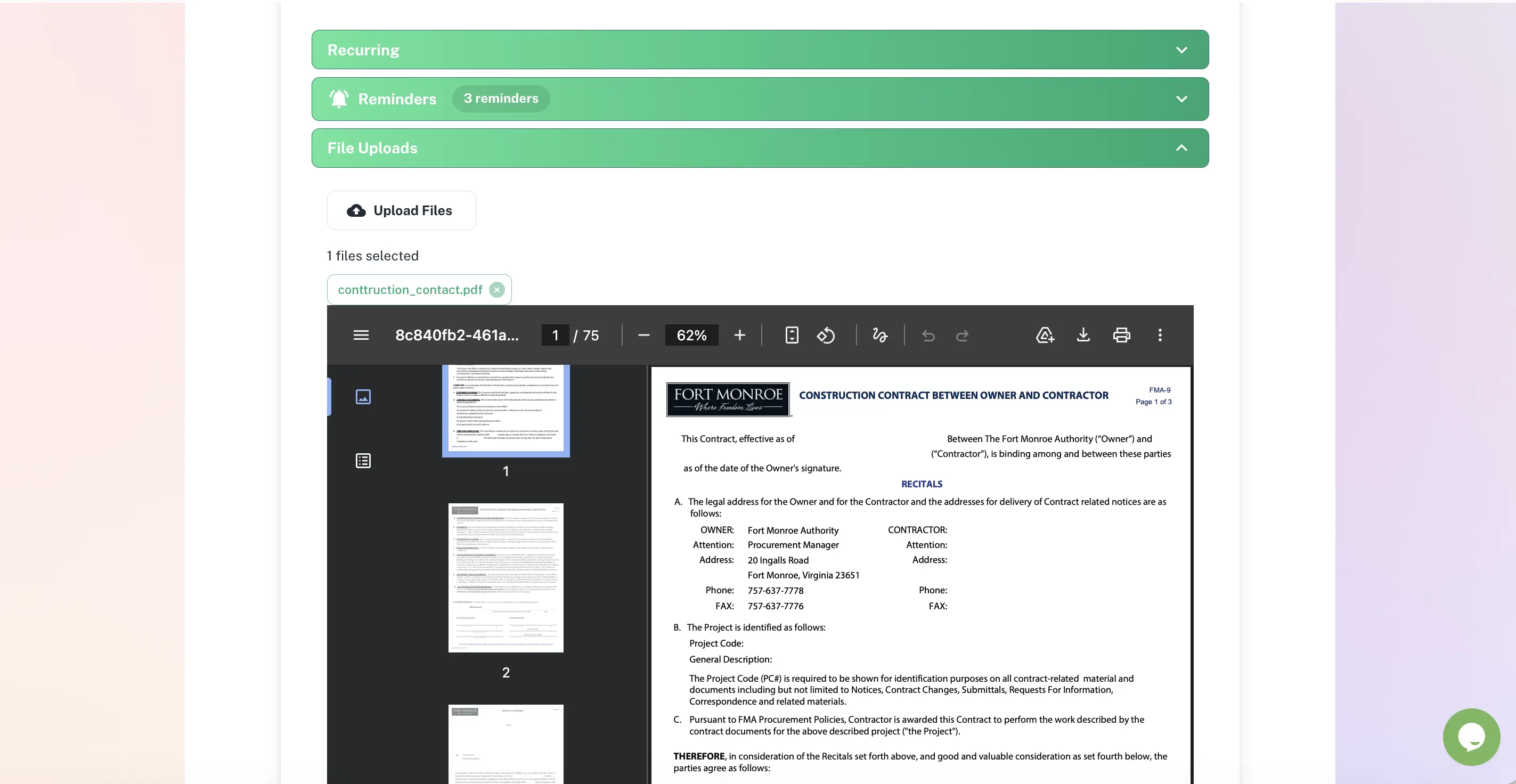Image resolution: width=1516 pixels, height=784 pixels.
Task: Click the 'Project Code:' label
Action: [x=716, y=643]
